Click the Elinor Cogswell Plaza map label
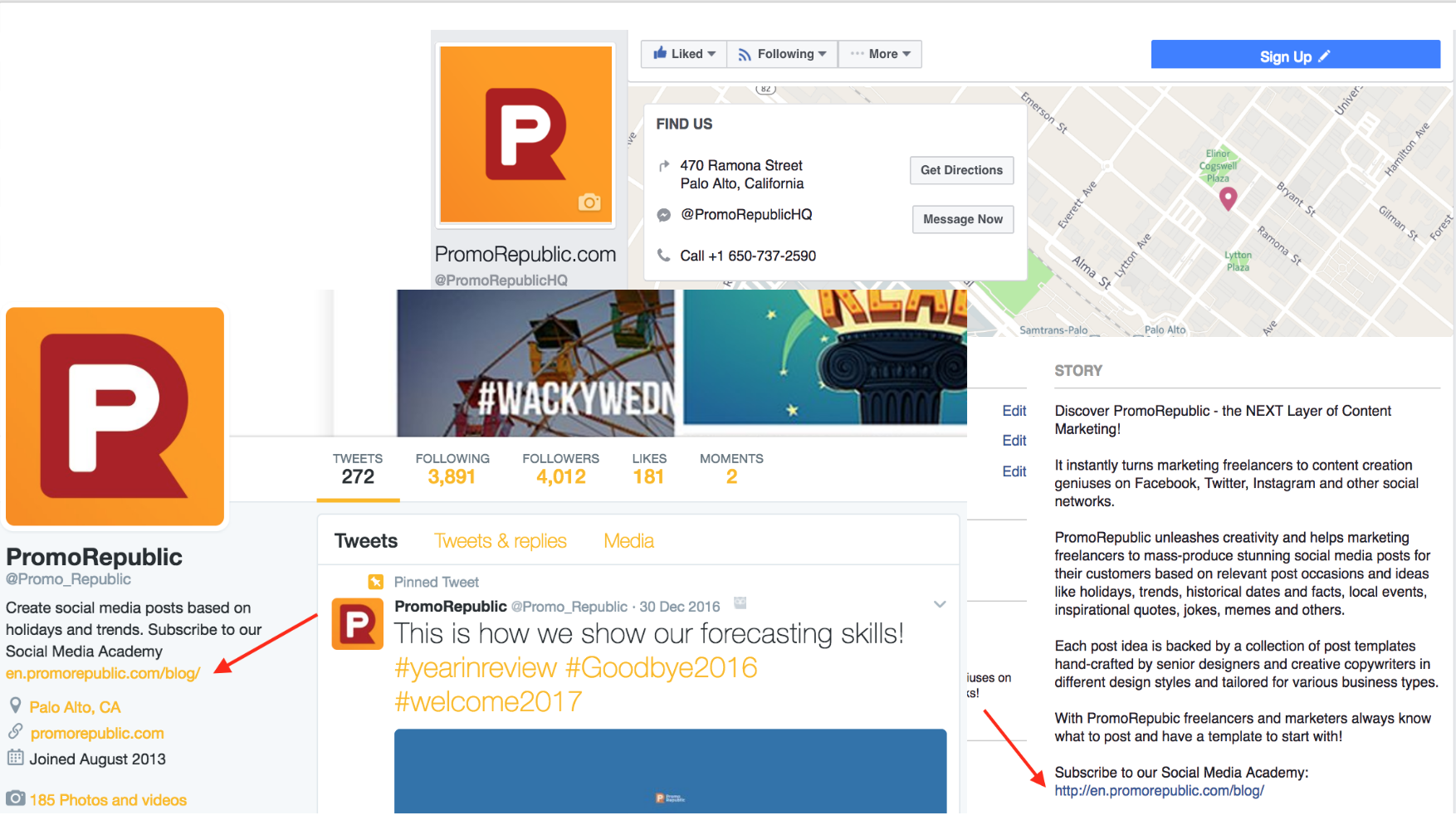The height and width of the screenshot is (815, 1456). (1218, 166)
